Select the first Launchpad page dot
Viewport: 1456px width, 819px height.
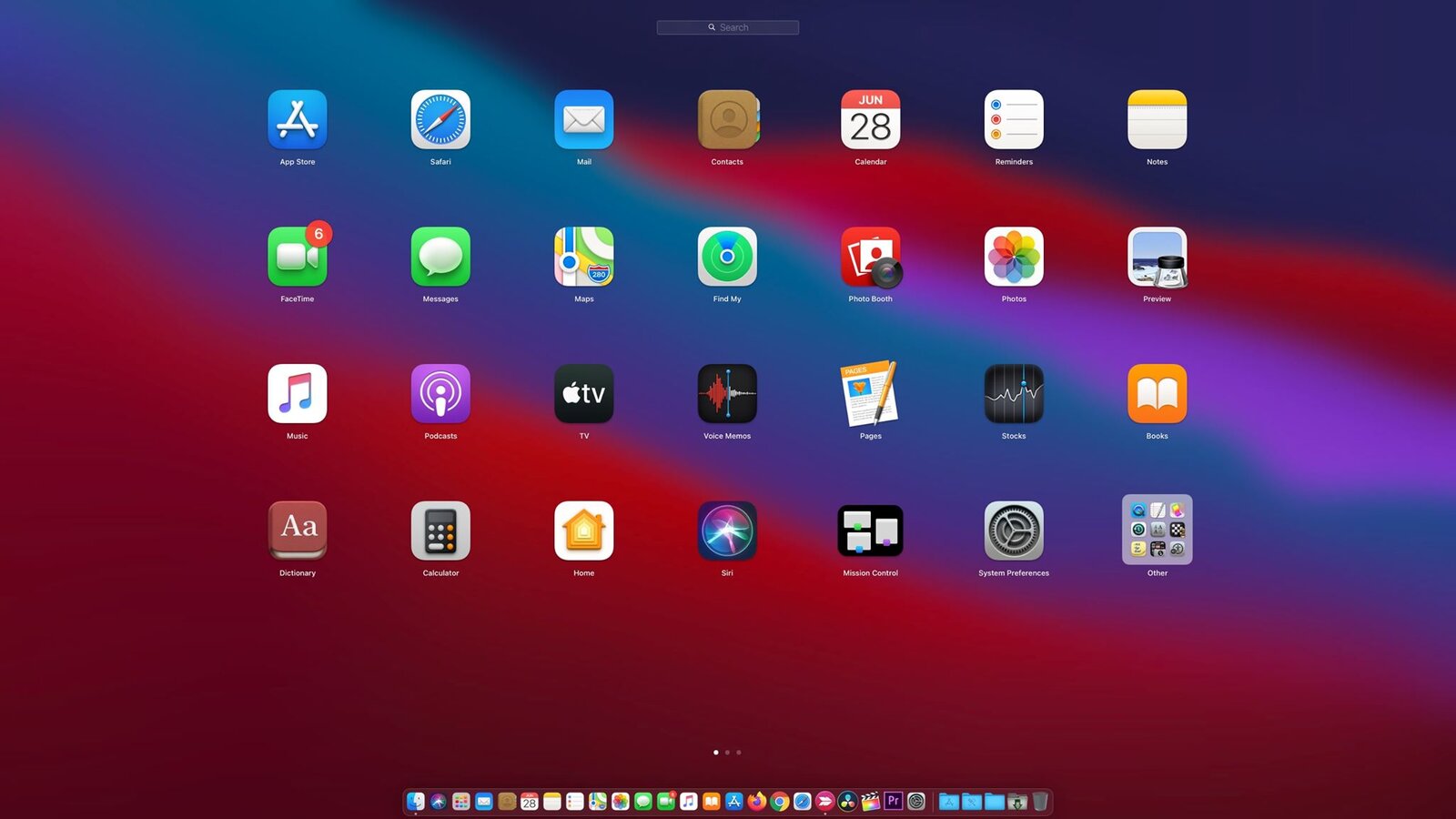(716, 753)
